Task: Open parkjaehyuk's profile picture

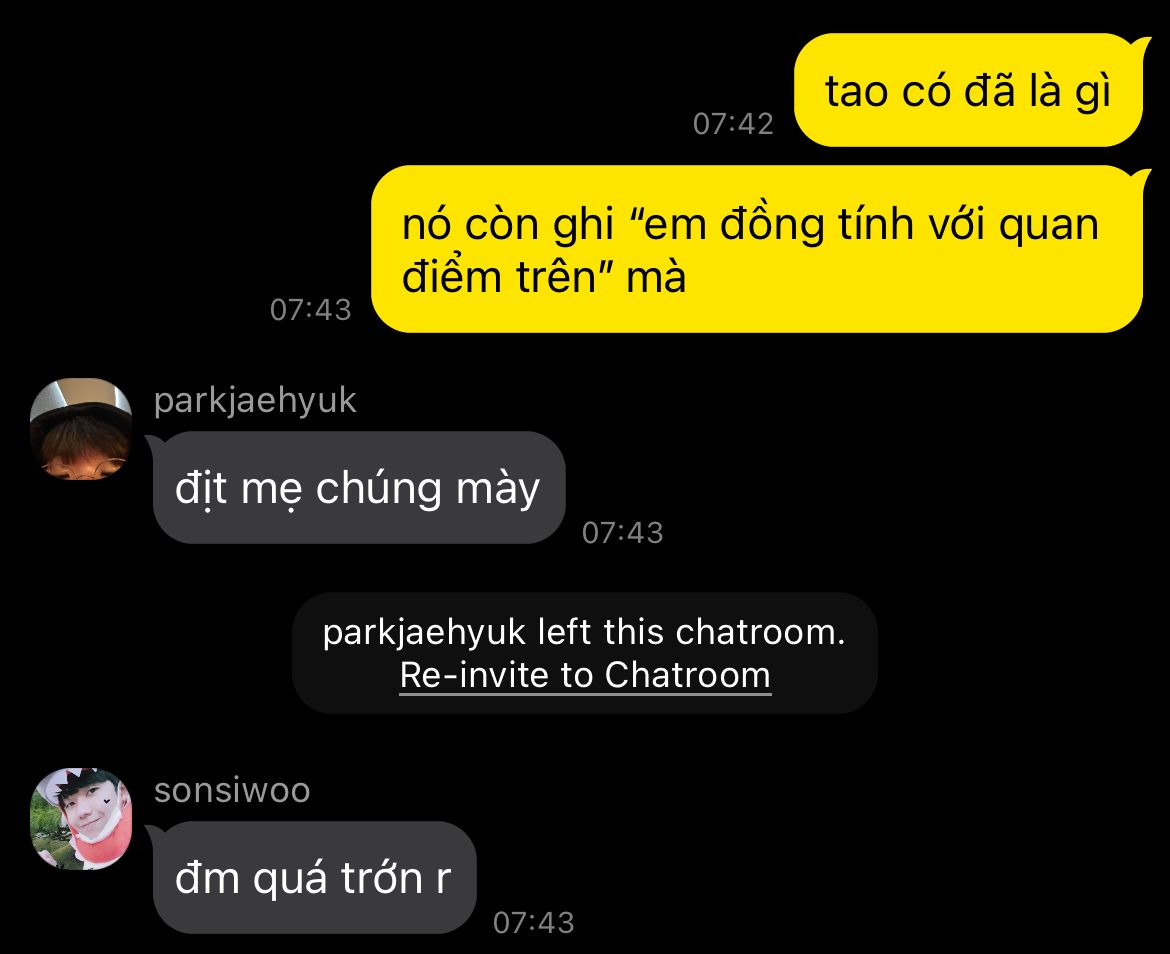Action: [x=81, y=429]
